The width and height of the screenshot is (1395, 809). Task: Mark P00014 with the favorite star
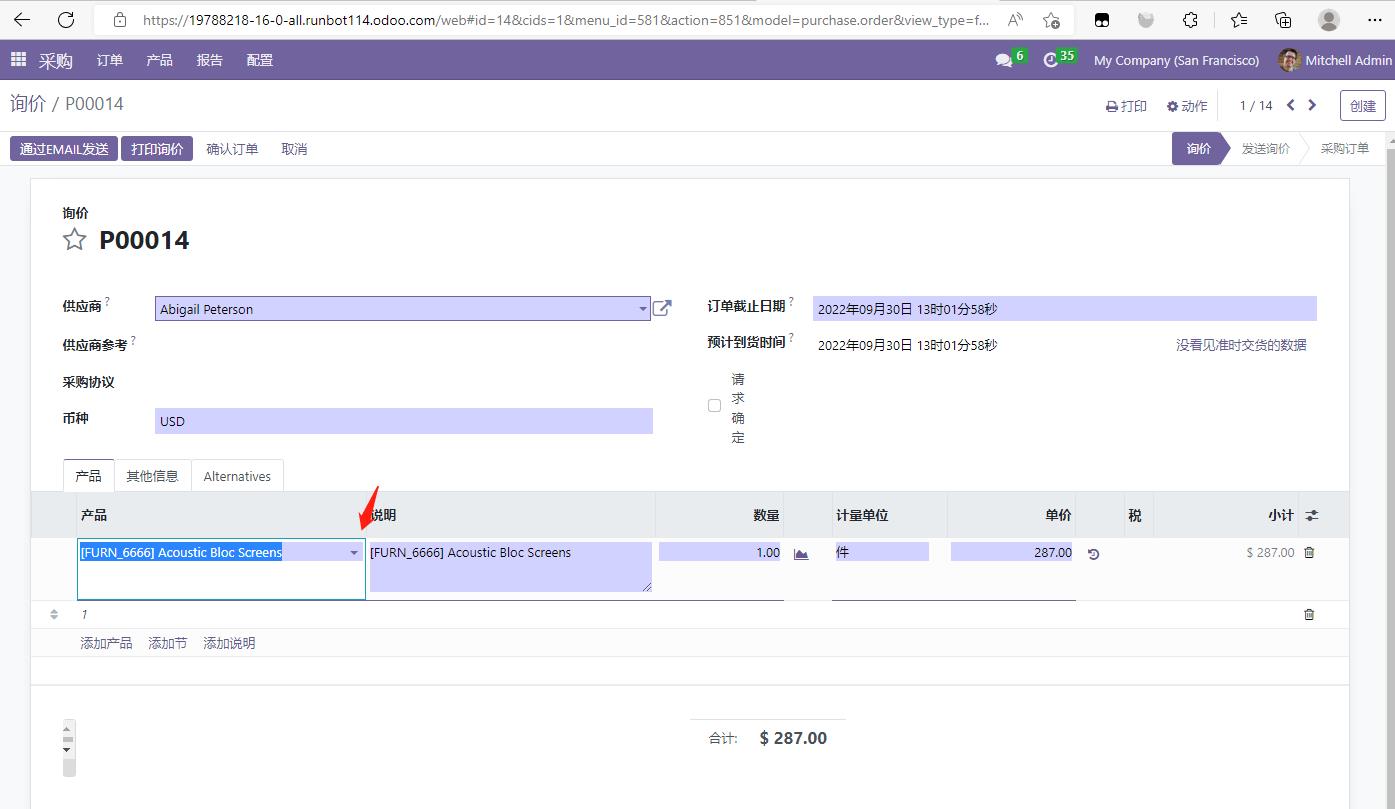[75, 240]
